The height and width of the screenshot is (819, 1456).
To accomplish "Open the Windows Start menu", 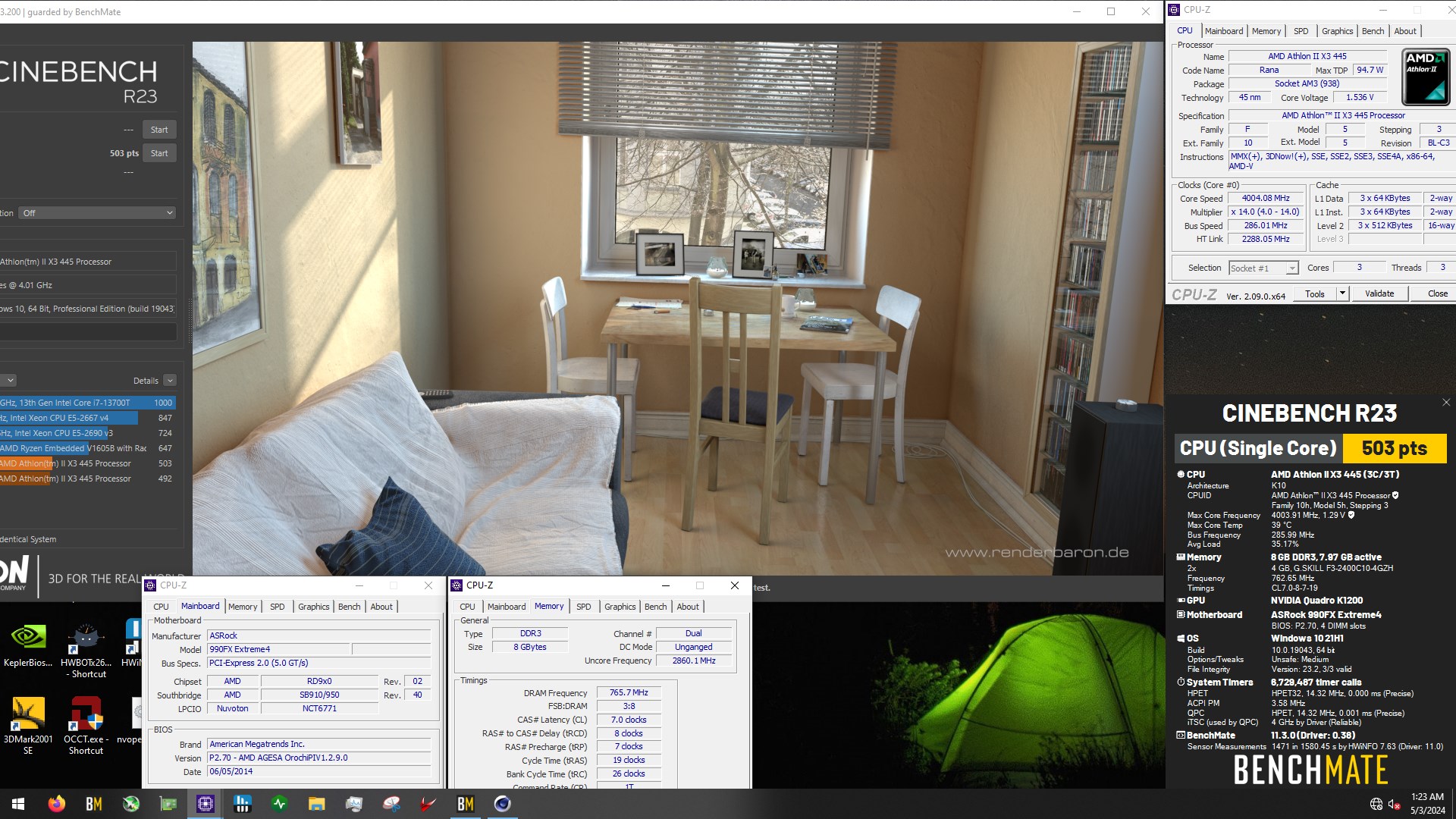I will coord(18,804).
